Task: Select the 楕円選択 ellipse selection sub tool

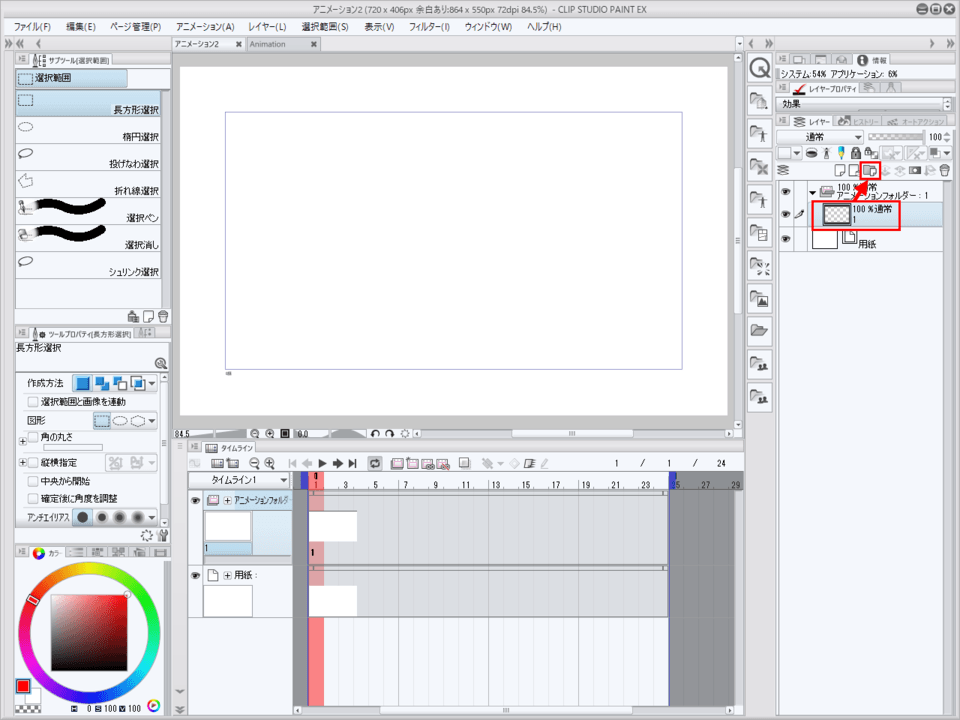Action: click(88, 130)
